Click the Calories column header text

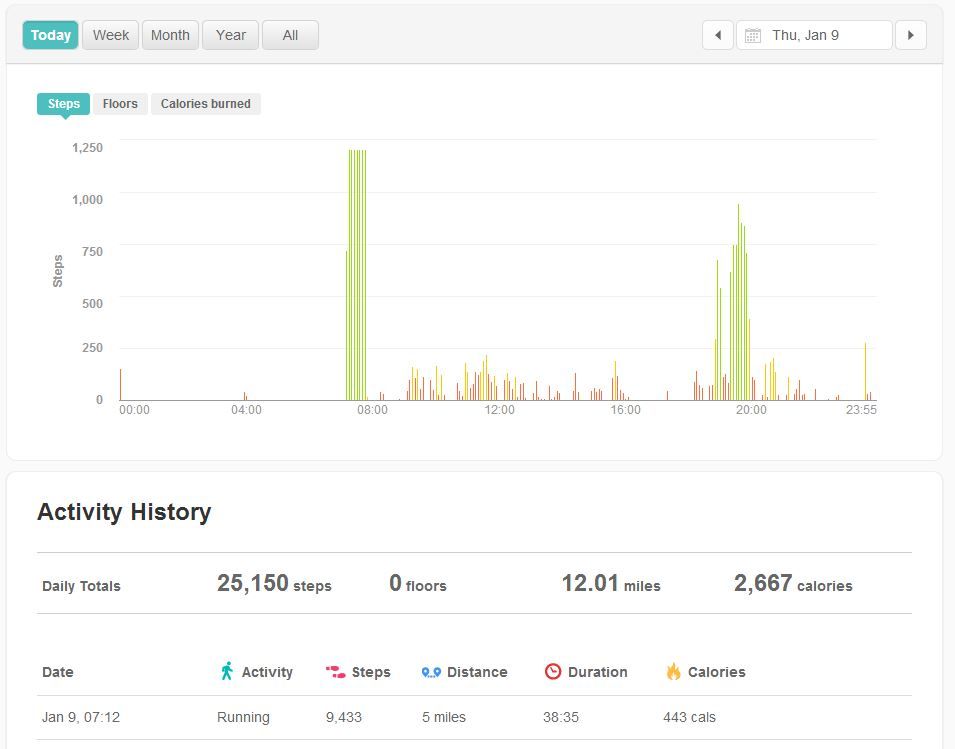[716, 672]
